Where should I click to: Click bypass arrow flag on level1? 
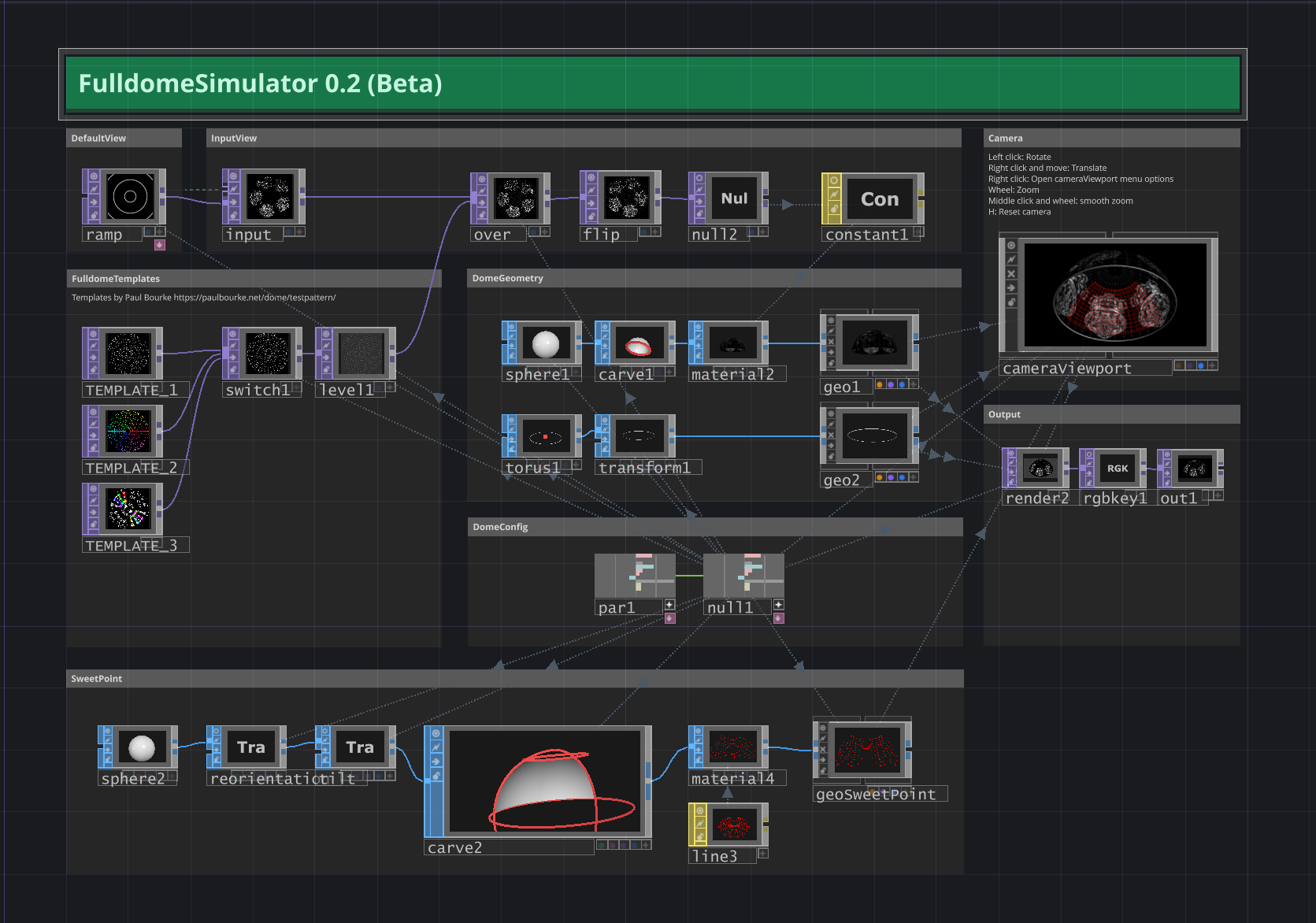(327, 358)
